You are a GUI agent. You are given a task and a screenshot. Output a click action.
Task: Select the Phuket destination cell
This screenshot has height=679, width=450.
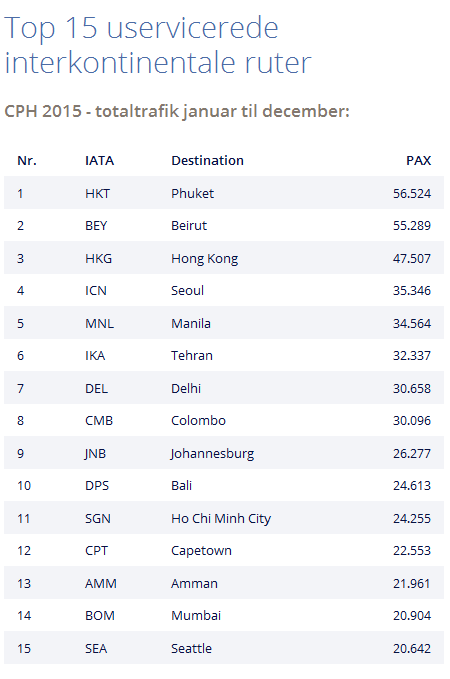click(x=192, y=193)
